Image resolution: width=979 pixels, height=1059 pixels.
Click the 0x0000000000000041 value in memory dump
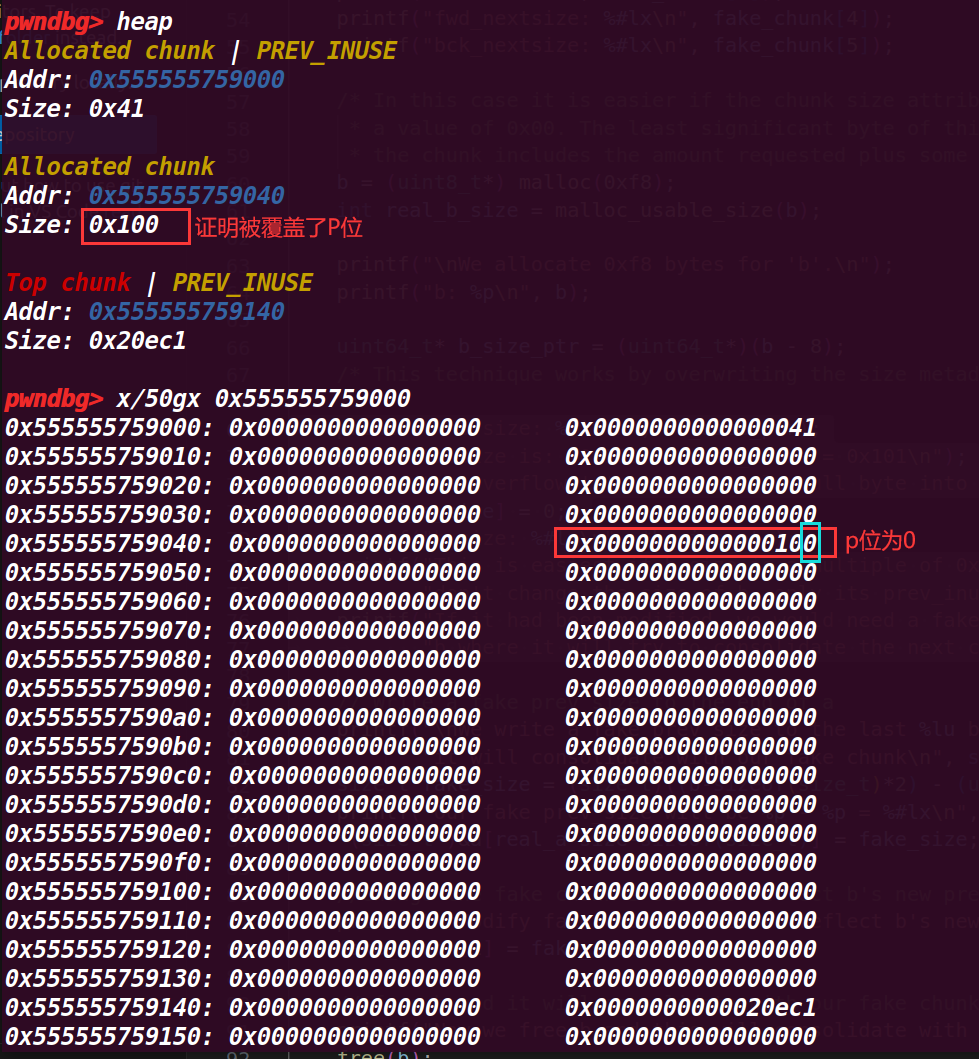click(x=690, y=428)
